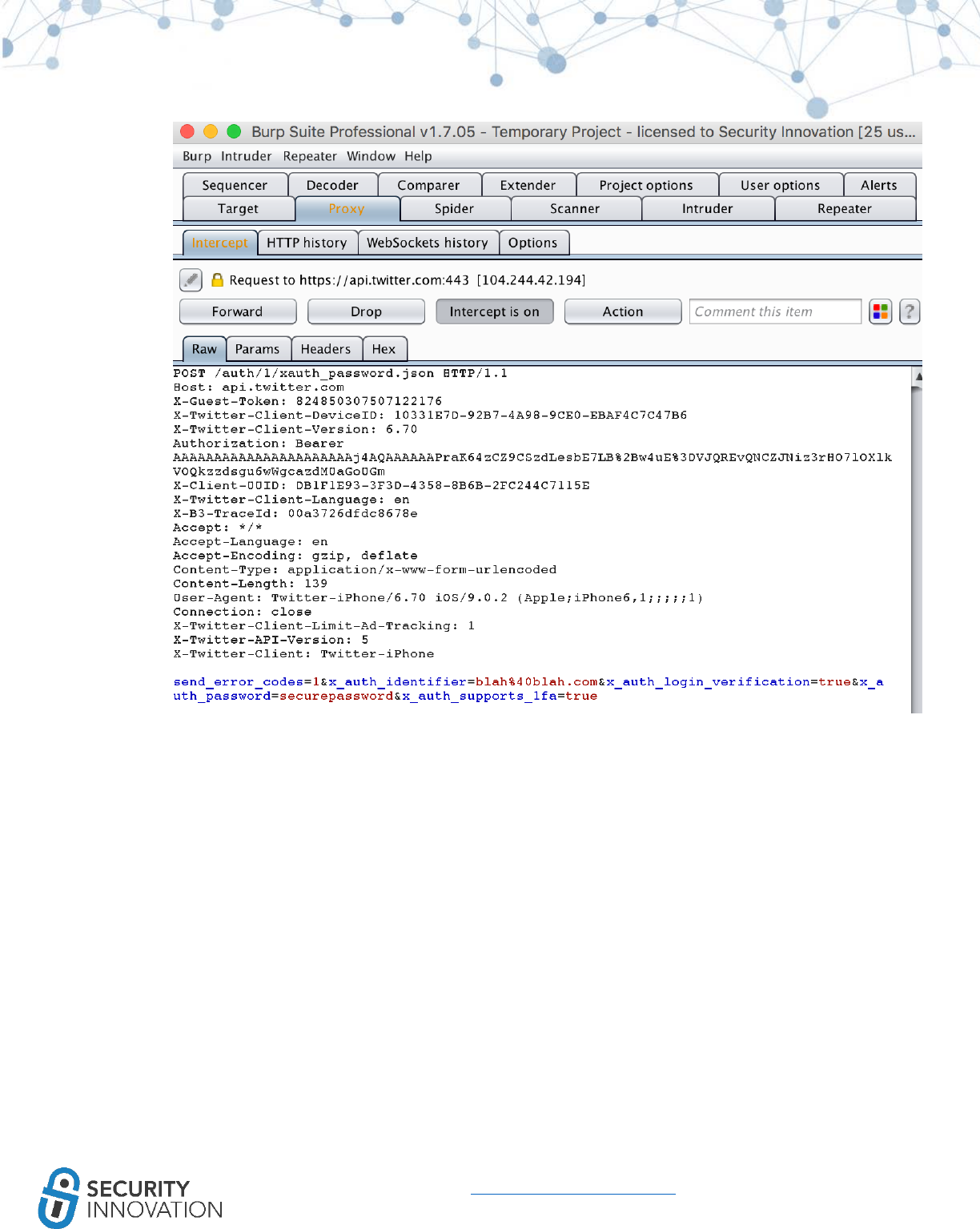
Task: Select the Scanner tab
Action: coord(575,208)
